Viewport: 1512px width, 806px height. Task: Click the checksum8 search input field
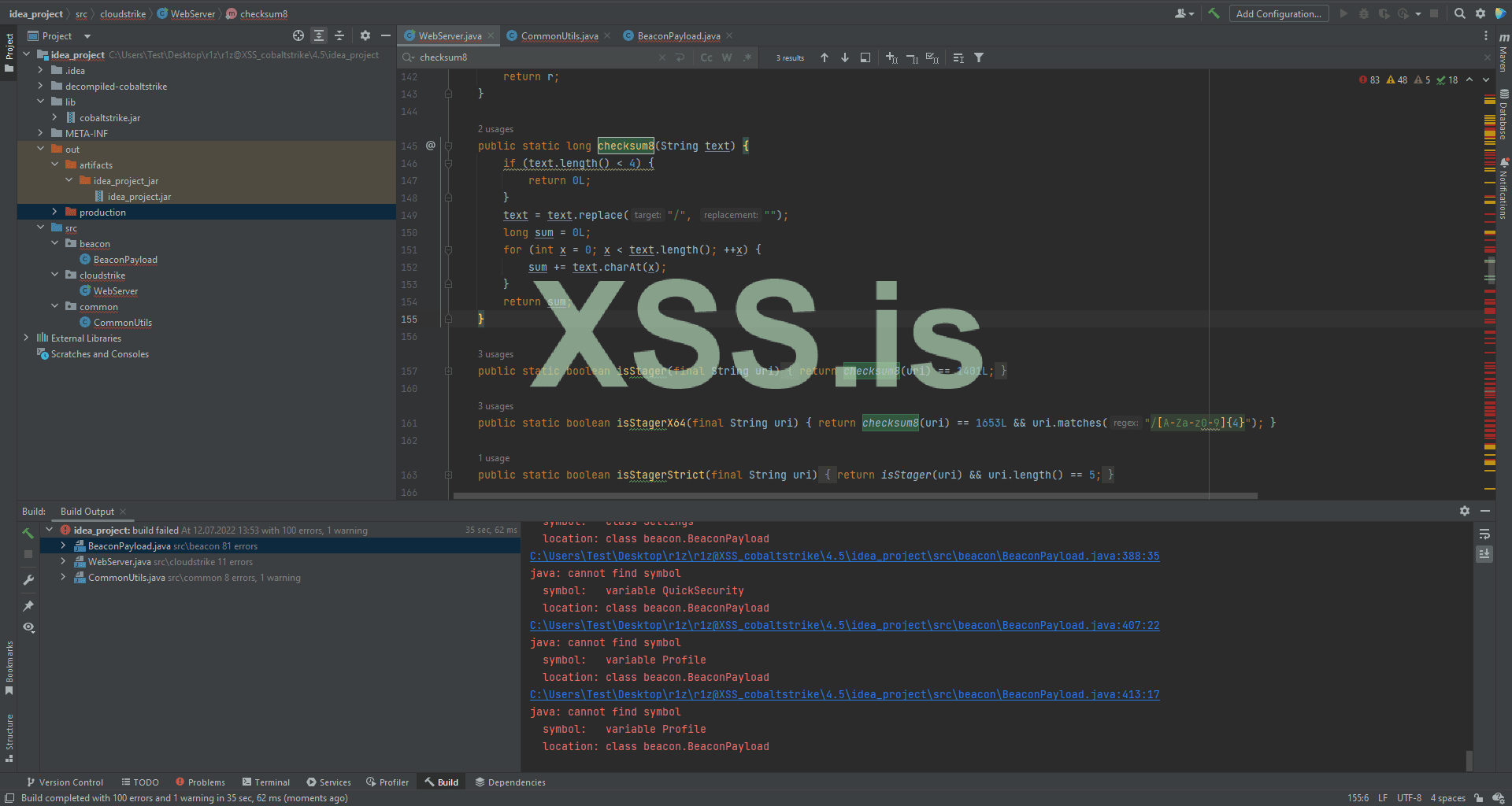pyautogui.click(x=535, y=57)
